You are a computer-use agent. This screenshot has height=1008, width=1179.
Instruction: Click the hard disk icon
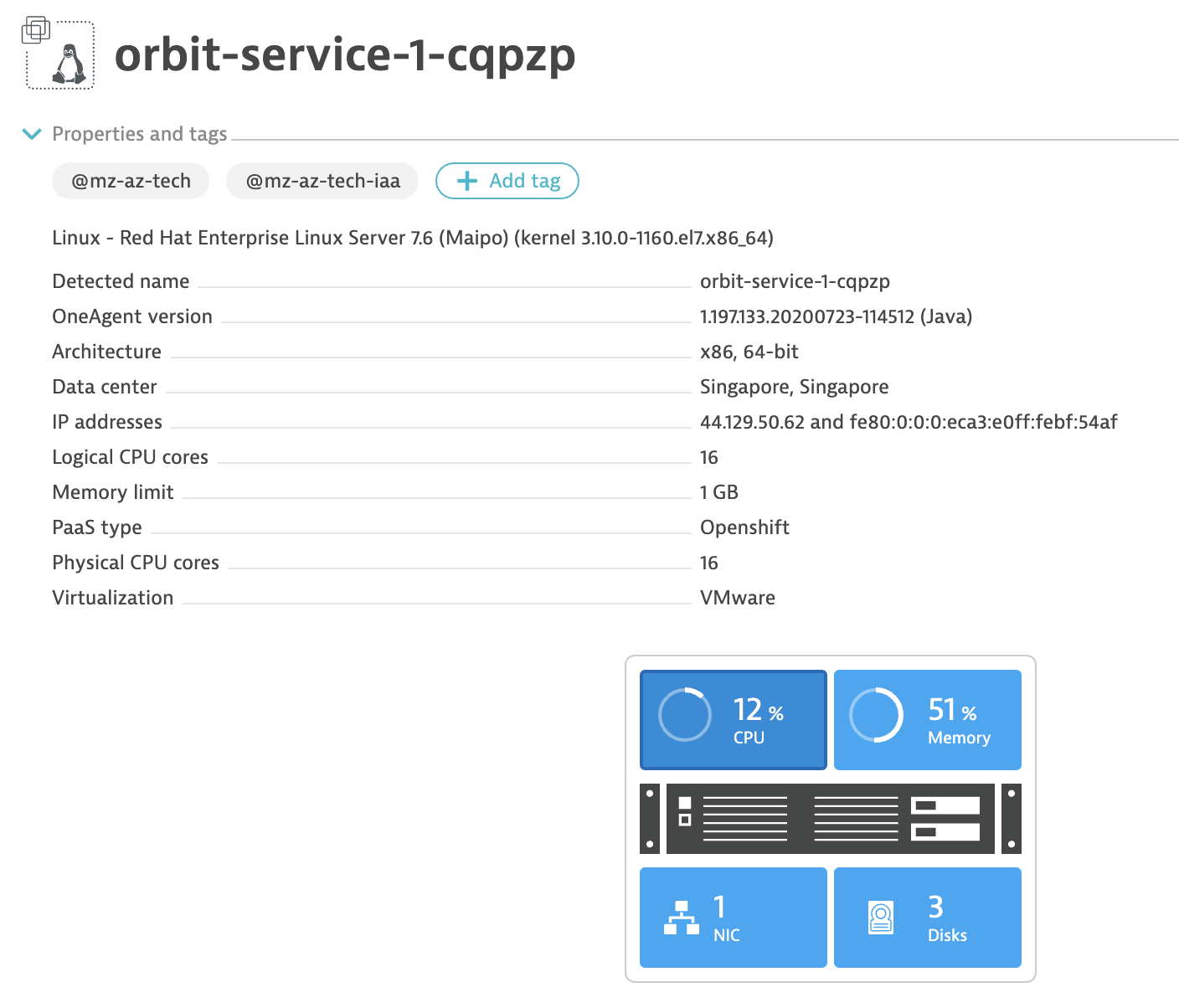881,918
